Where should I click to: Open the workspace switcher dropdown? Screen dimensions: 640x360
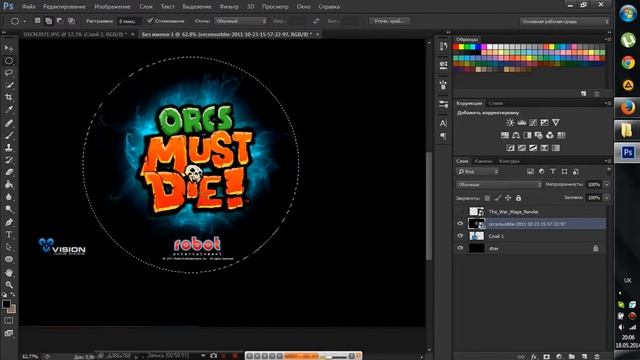(565, 21)
